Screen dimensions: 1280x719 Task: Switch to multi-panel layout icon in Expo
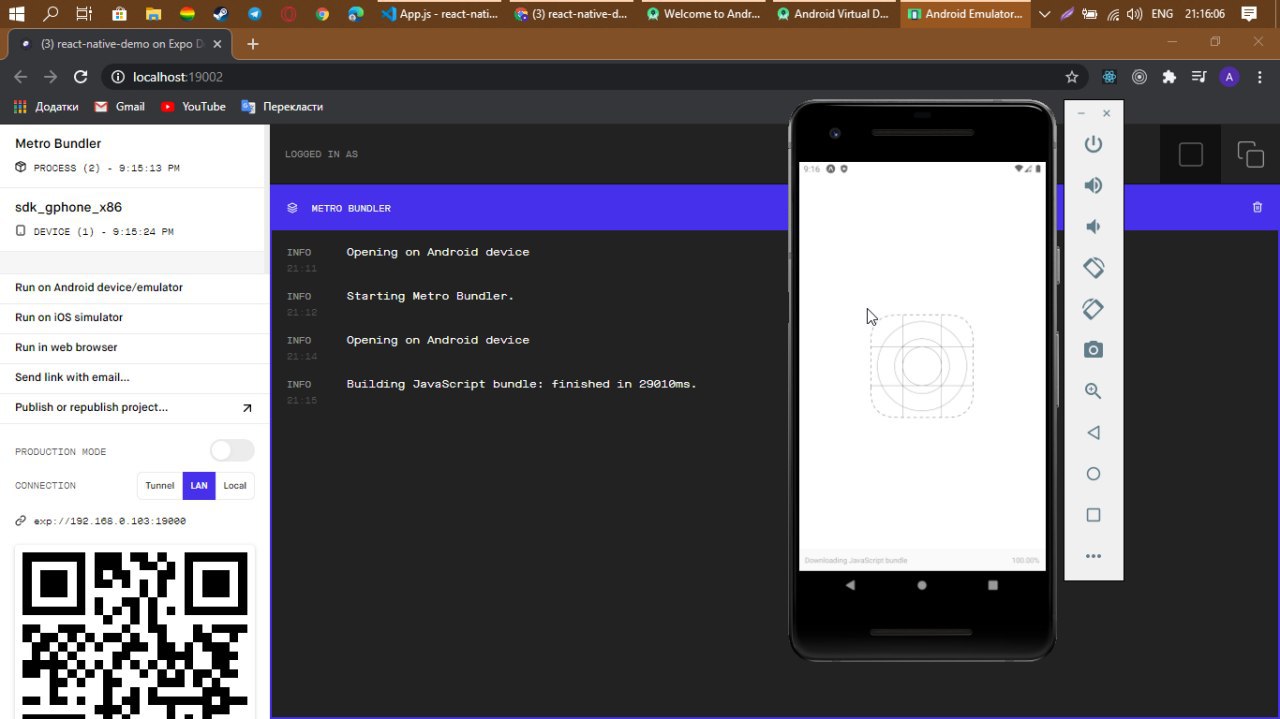[x=1250, y=154]
